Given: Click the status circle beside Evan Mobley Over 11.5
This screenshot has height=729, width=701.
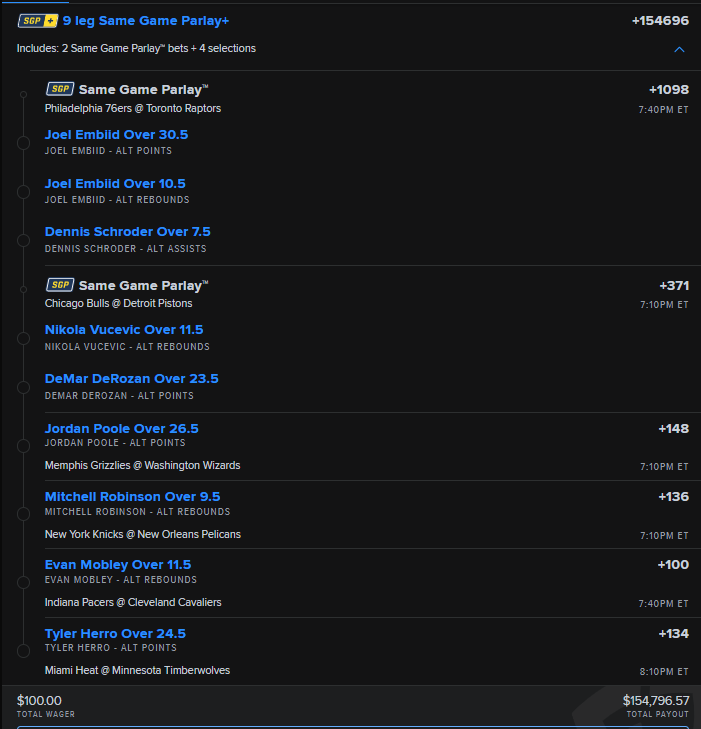Looking at the screenshot, I should coord(23,582).
